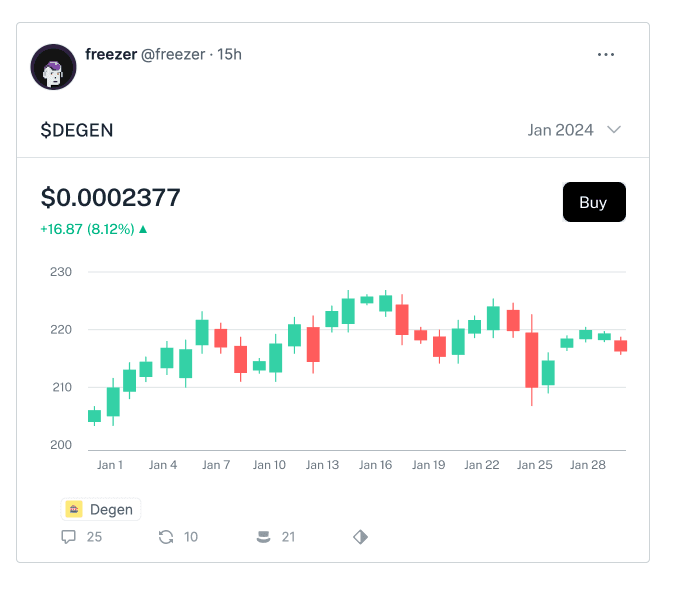Open the three-dots more options menu
Screen dimensions: 678x597
coord(605,54)
